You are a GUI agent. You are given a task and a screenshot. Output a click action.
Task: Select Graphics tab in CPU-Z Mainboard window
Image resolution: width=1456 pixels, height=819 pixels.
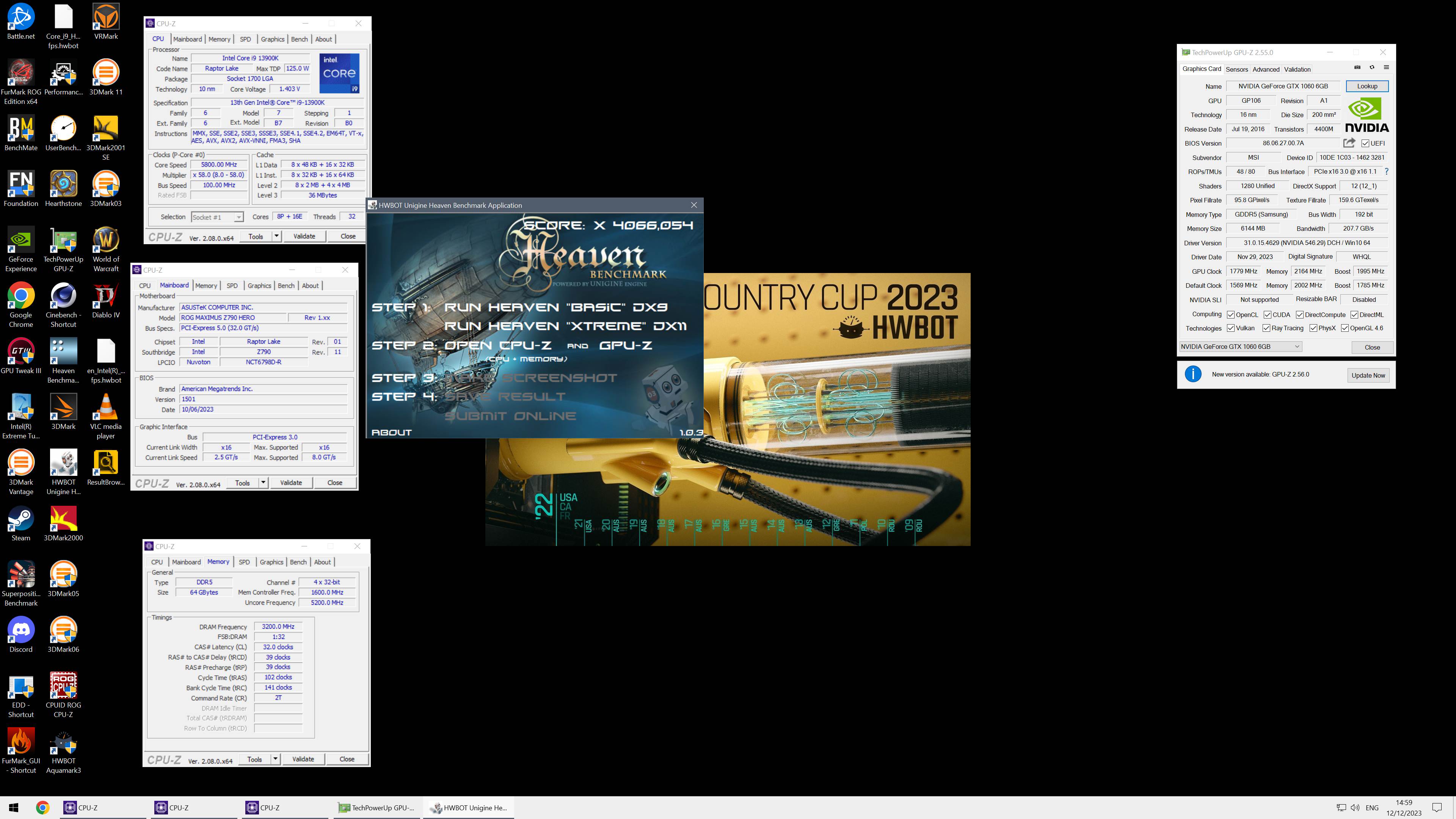pyautogui.click(x=259, y=286)
